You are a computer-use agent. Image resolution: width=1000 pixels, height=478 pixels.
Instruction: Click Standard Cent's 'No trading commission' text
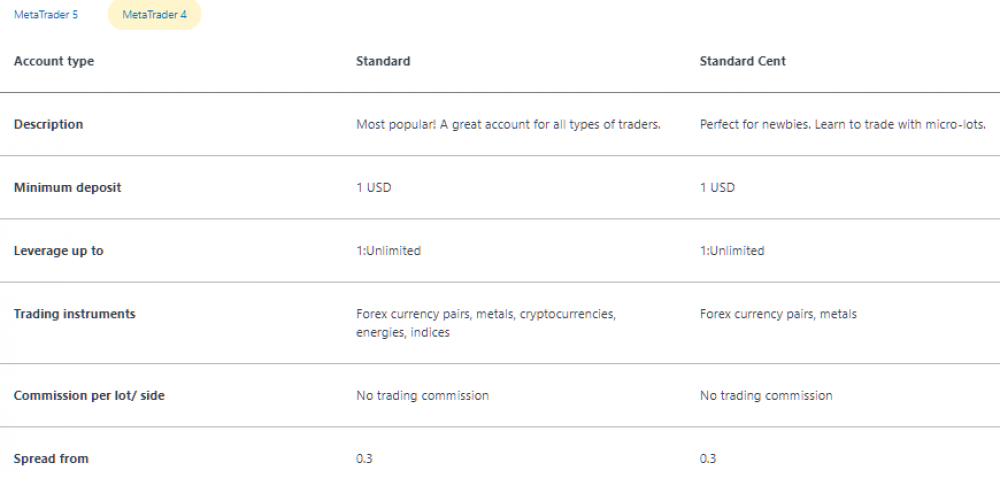(x=766, y=395)
